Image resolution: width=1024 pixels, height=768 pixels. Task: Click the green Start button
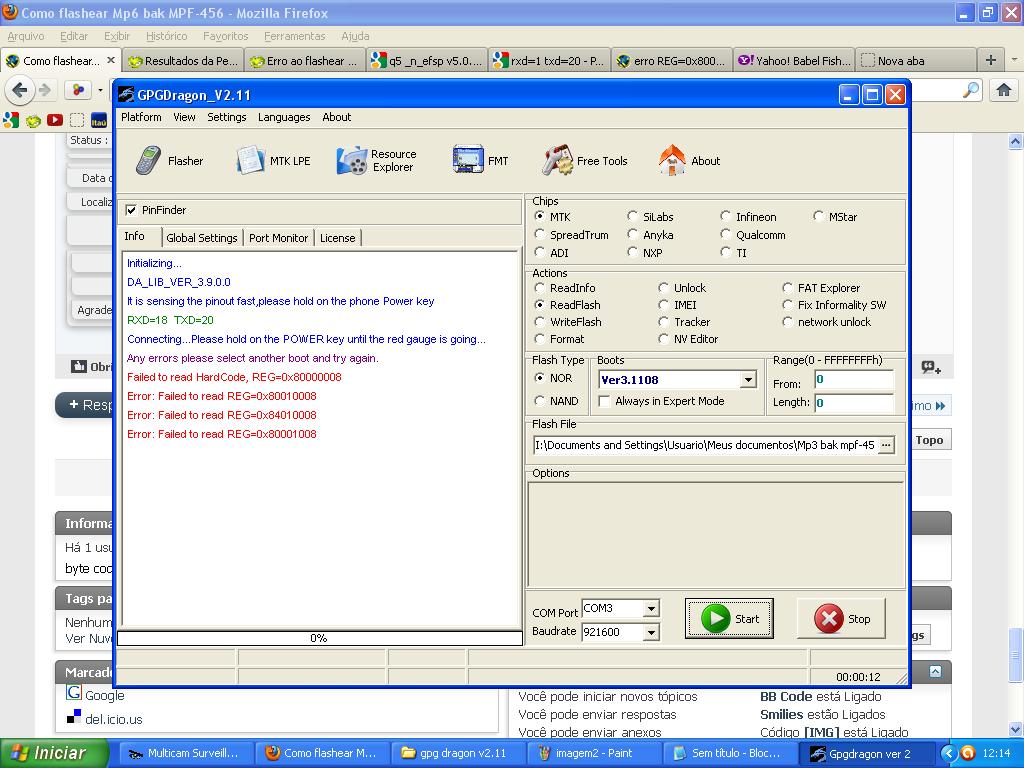point(729,618)
